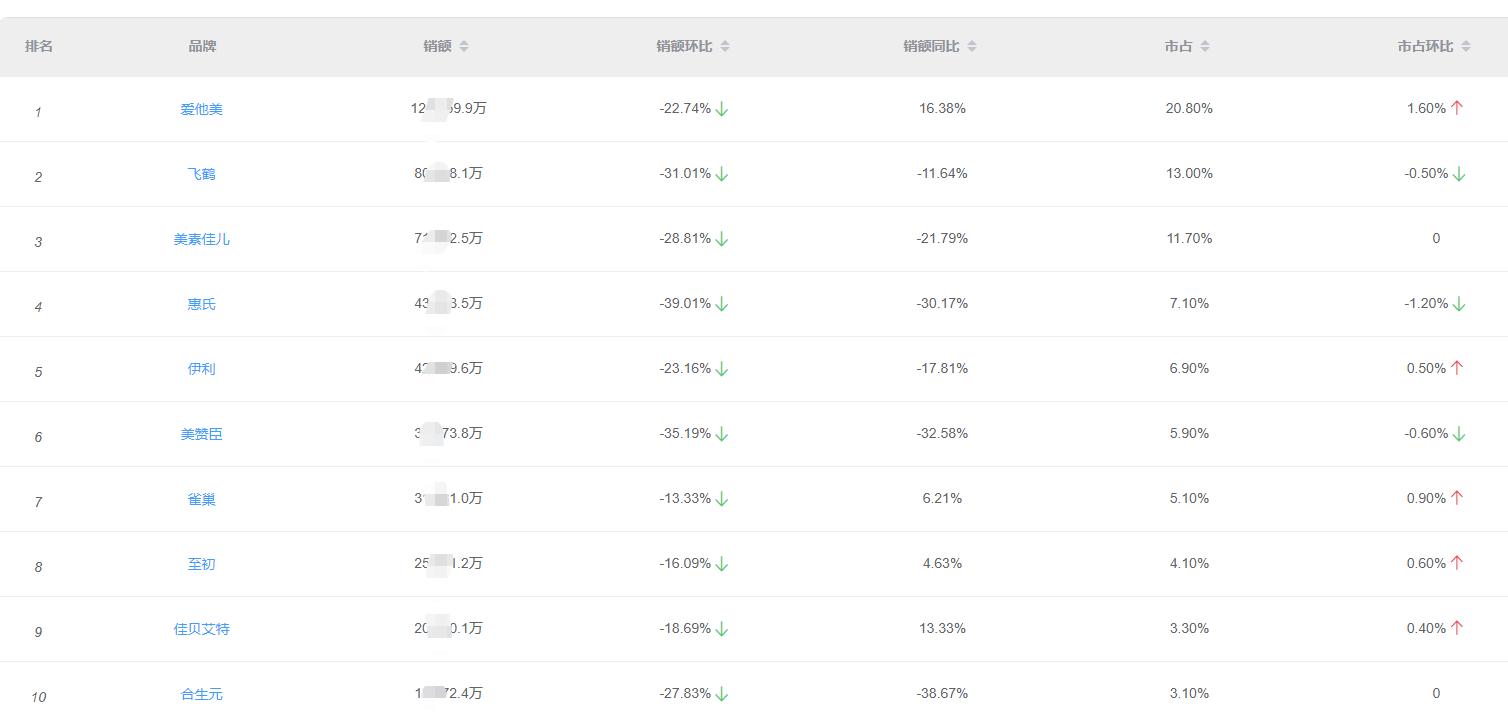Select the 6.21% year-over-year value
The height and width of the screenshot is (716, 1508).
(x=942, y=498)
